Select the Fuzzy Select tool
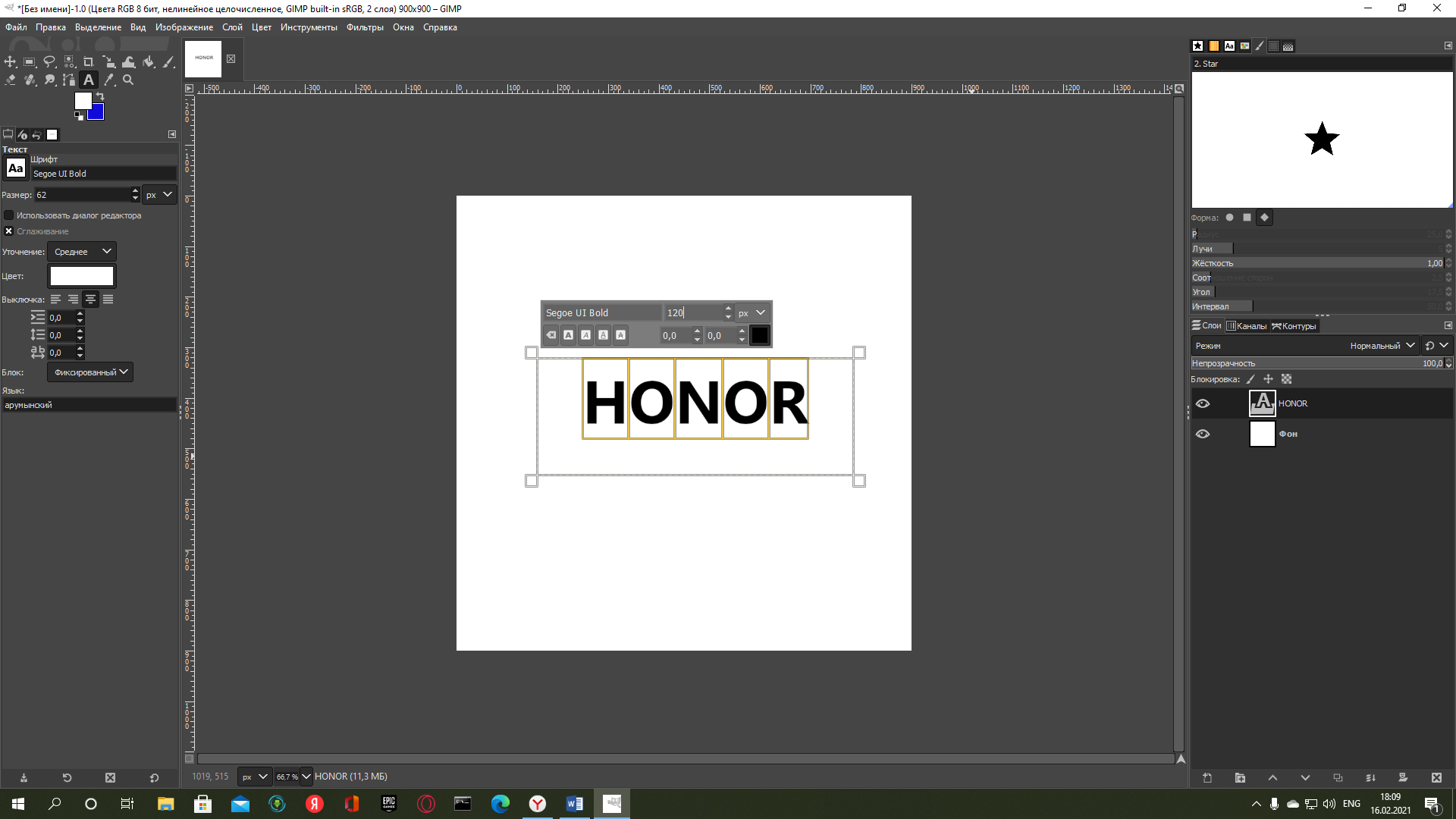 [x=69, y=61]
